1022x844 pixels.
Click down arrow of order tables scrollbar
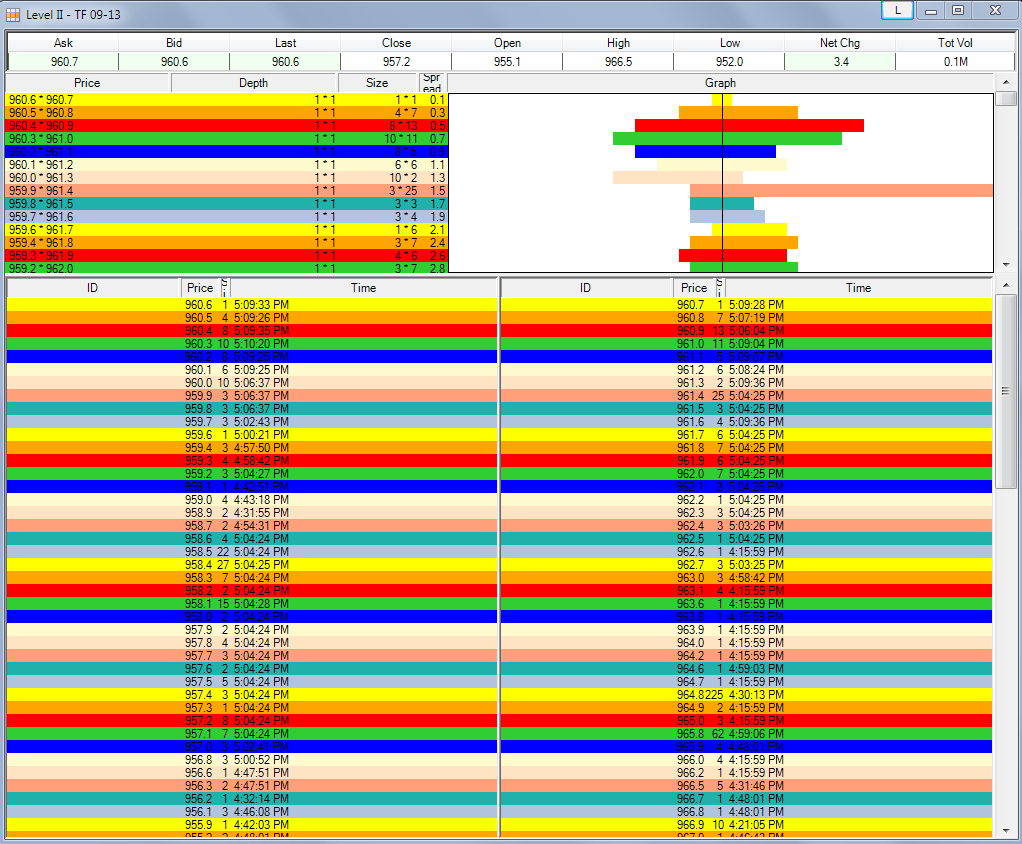click(x=1006, y=830)
